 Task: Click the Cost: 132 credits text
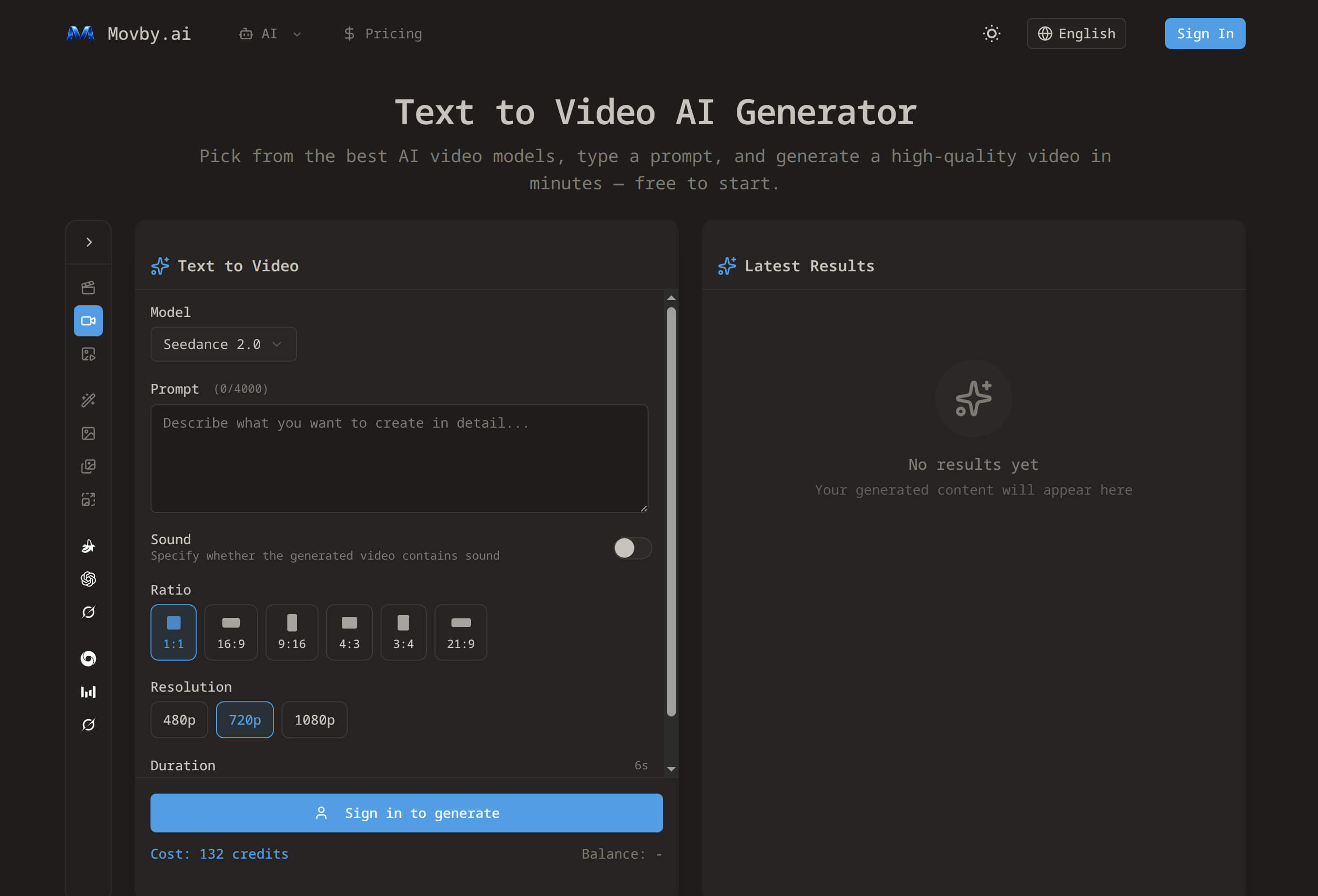click(x=219, y=854)
